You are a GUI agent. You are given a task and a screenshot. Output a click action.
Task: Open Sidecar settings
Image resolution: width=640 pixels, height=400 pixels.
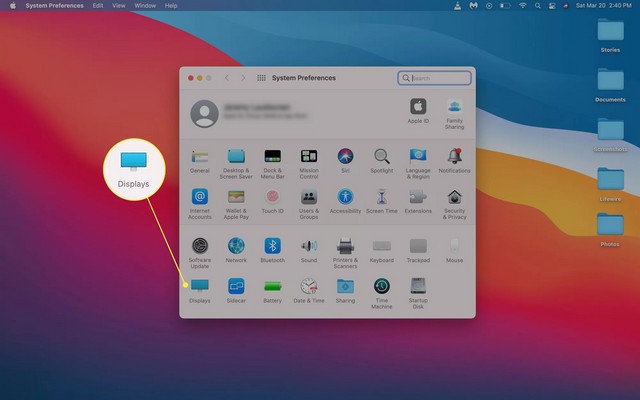pos(236,286)
